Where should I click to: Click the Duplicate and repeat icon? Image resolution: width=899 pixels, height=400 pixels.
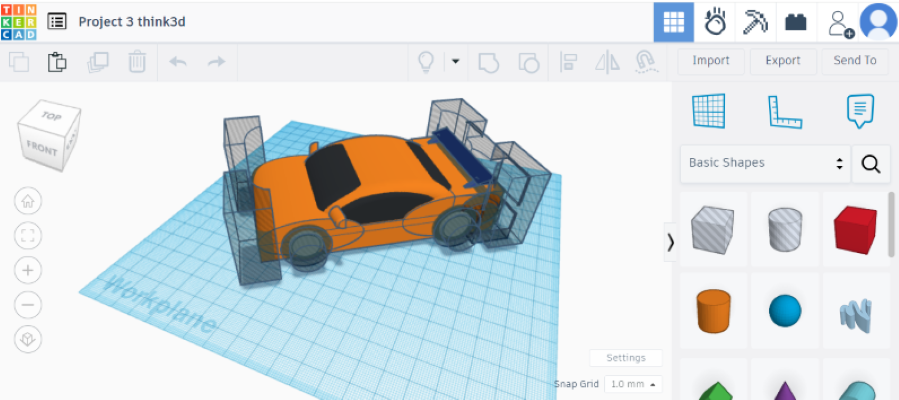(x=97, y=61)
